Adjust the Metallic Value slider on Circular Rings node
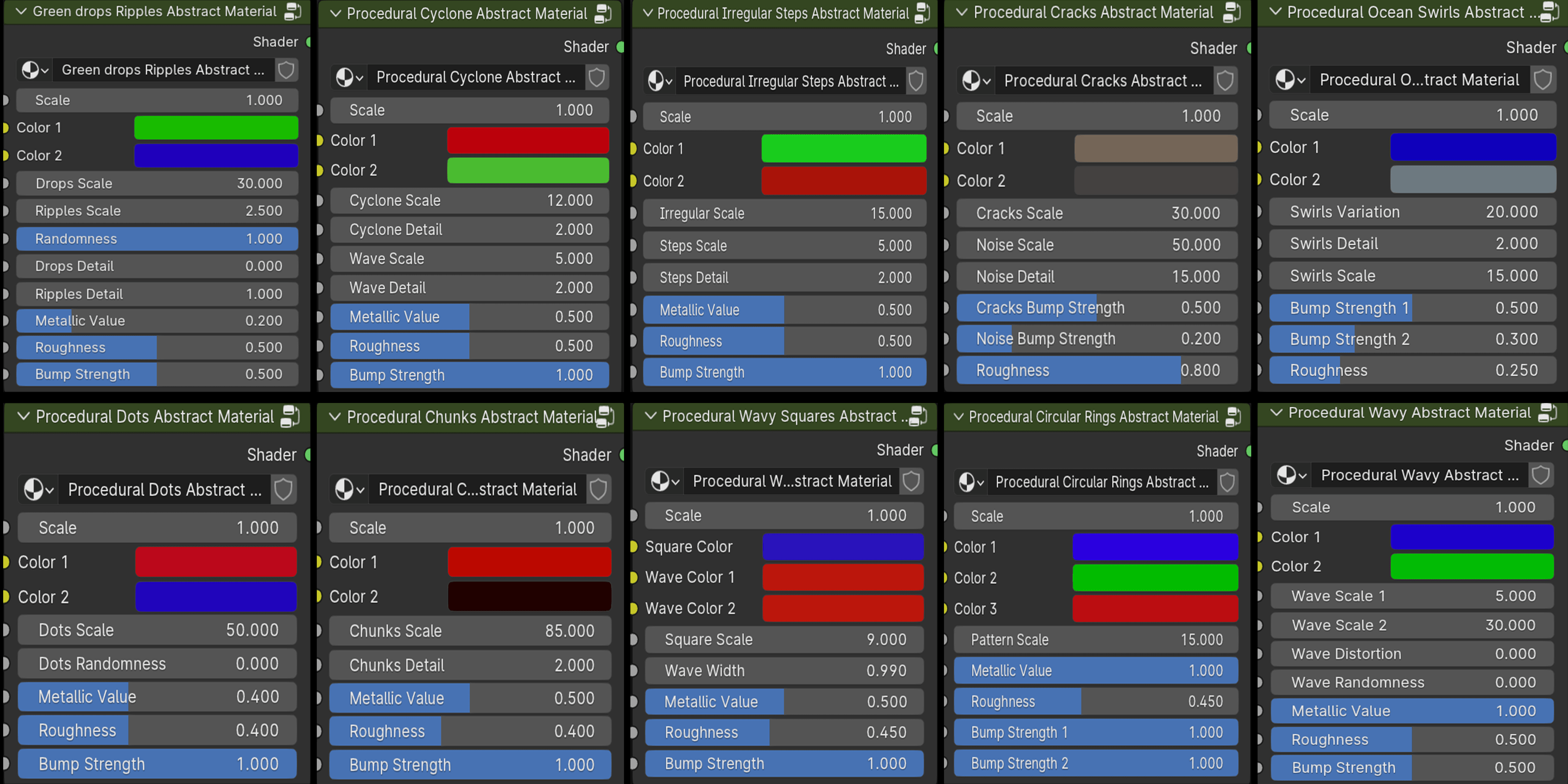Viewport: 1568px width, 784px height. (1096, 670)
